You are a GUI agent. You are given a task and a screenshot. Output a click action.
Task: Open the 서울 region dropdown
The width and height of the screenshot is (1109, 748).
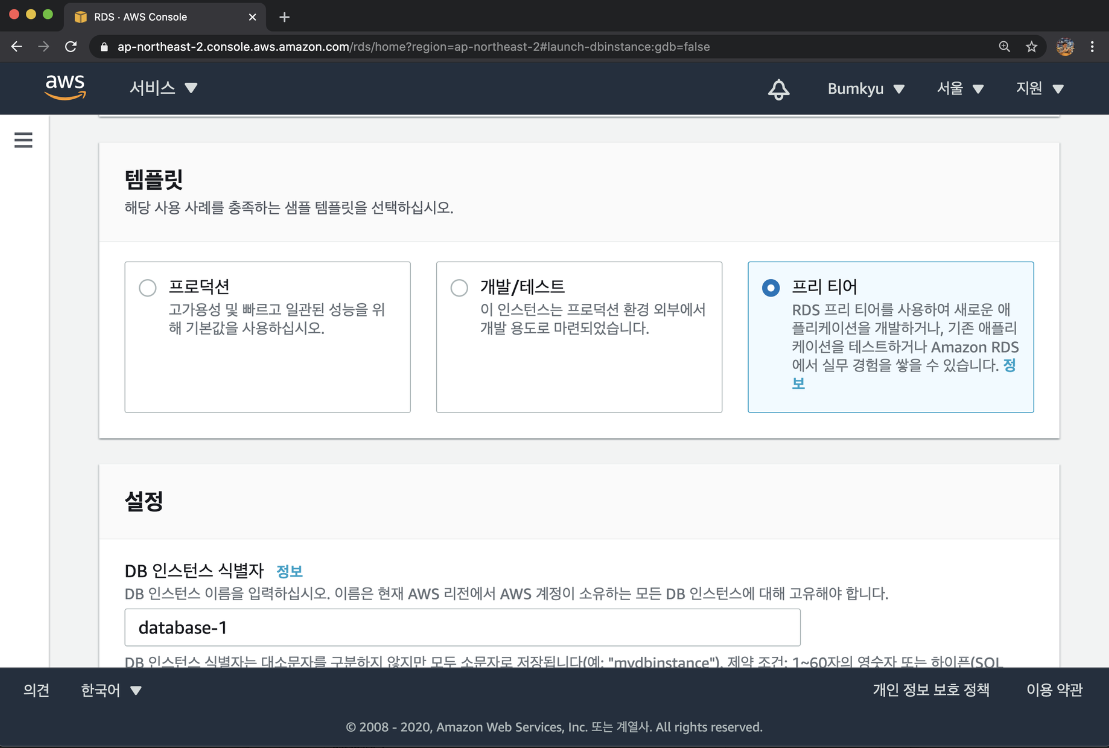(x=960, y=89)
